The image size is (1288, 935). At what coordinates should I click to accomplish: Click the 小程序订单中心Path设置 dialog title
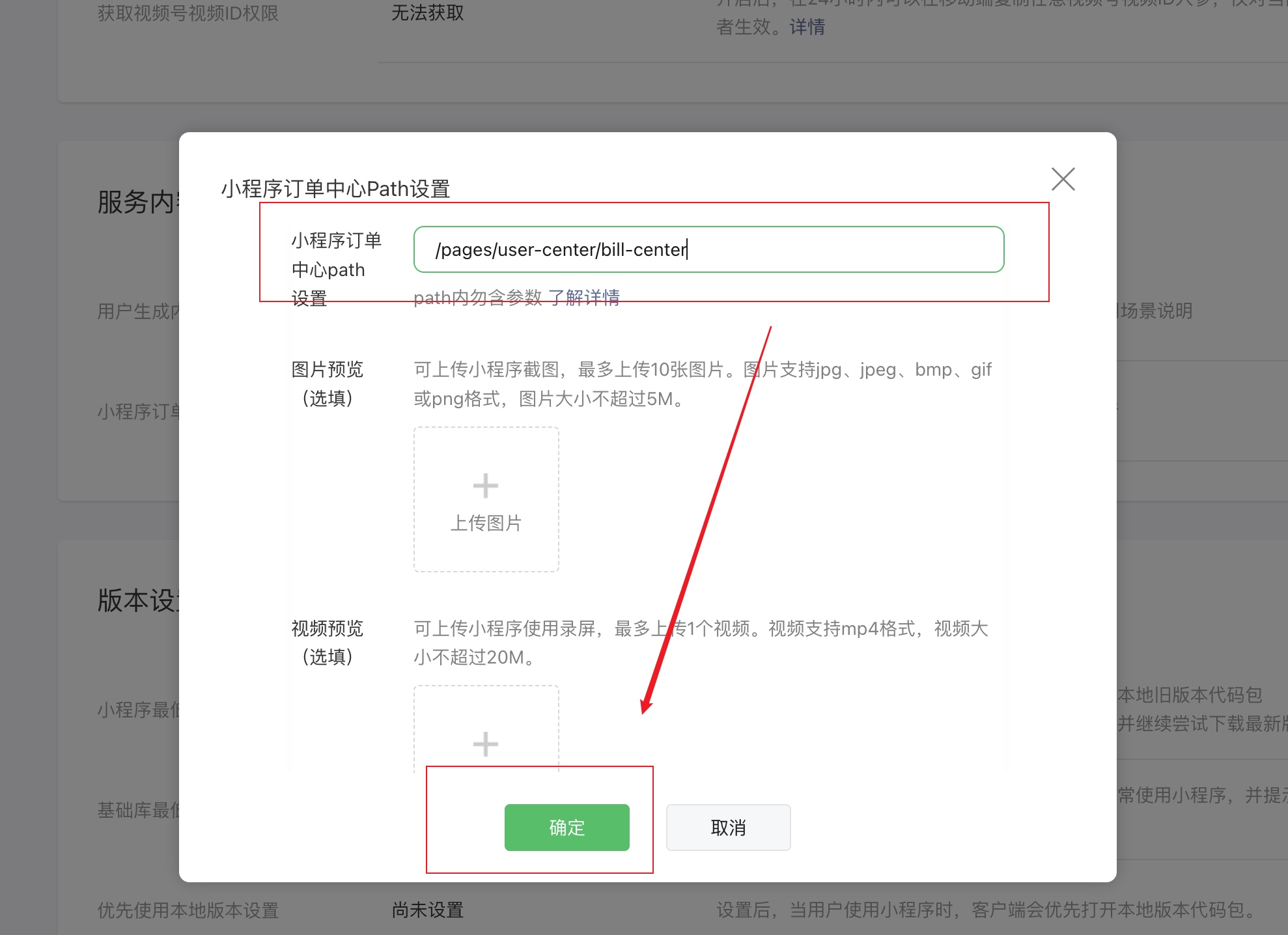[x=335, y=189]
